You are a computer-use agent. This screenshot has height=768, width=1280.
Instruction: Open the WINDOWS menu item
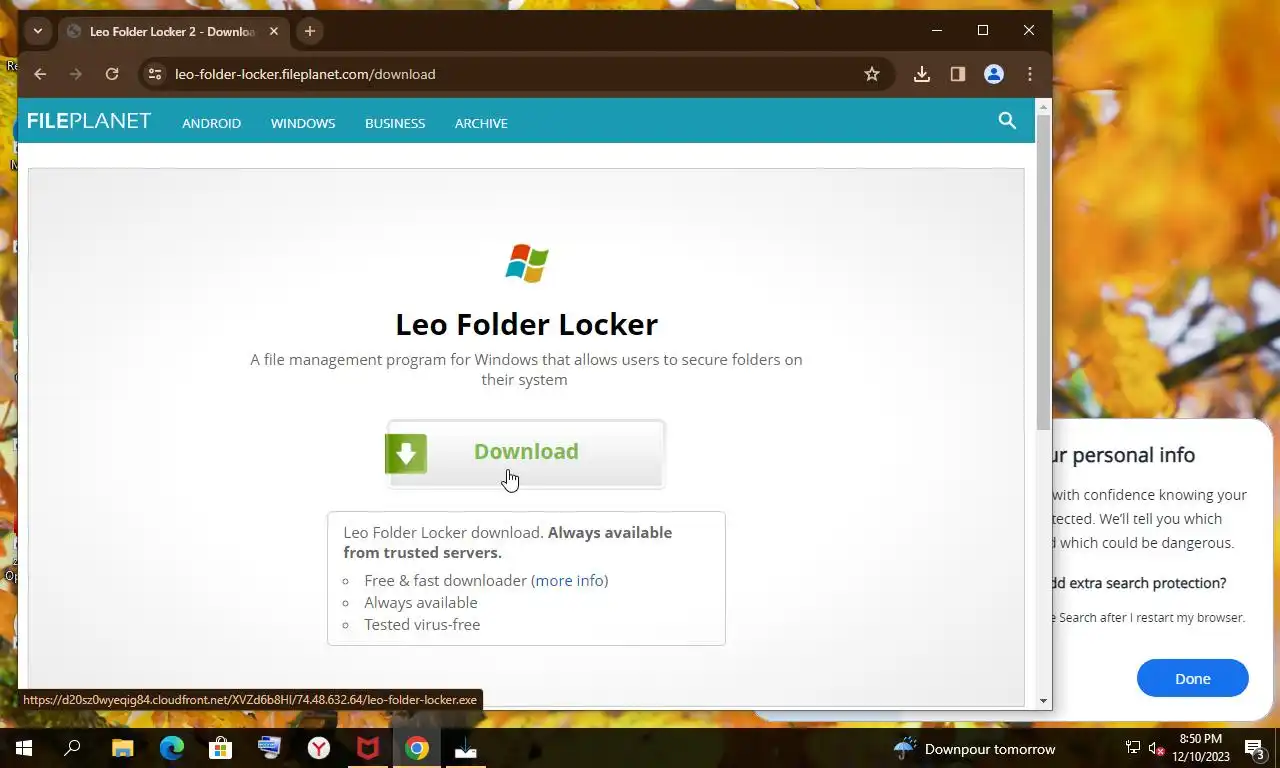[303, 123]
